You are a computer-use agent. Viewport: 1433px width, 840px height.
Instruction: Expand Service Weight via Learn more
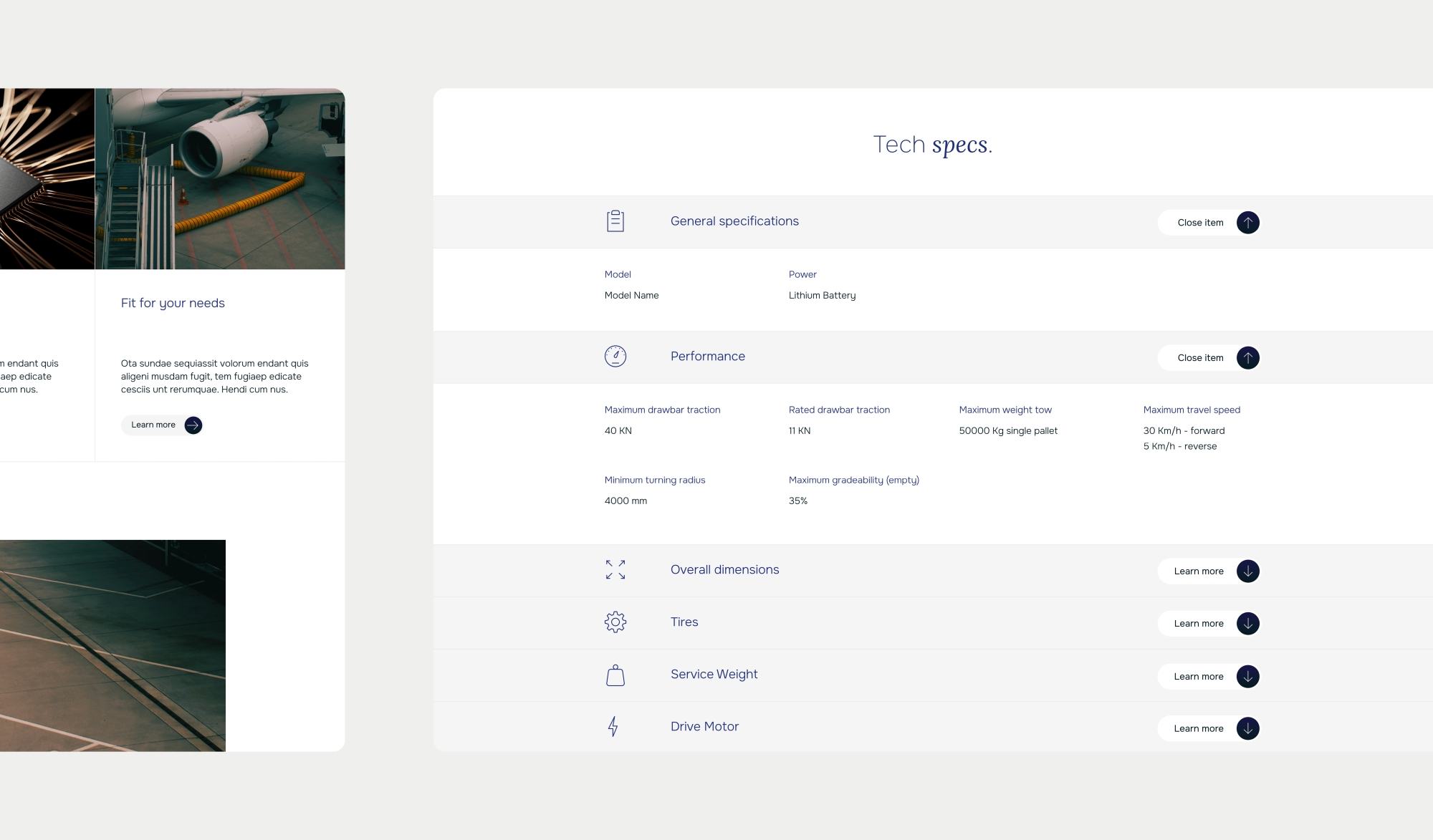[x=1209, y=677]
